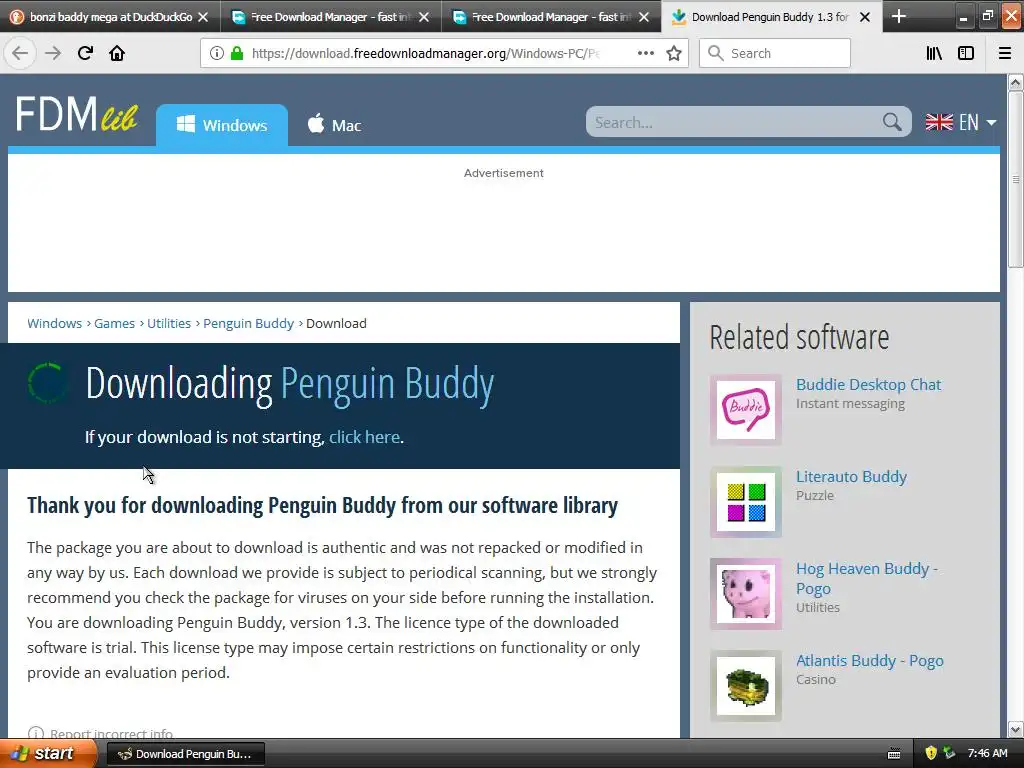The image size is (1024, 768).
Task: Click the green padlock security icon
Action: point(237,53)
